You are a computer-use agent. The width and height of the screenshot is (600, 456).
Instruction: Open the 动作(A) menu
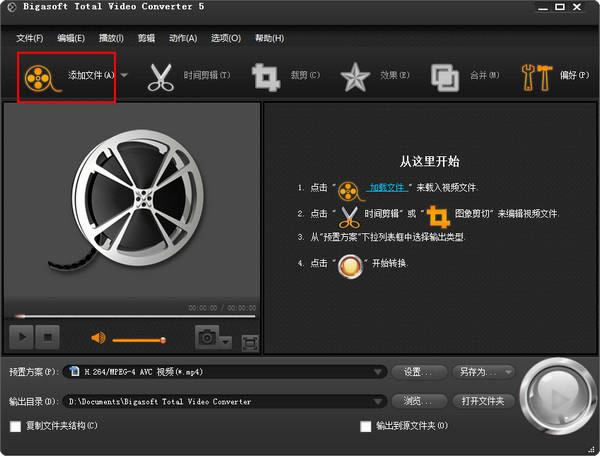183,38
